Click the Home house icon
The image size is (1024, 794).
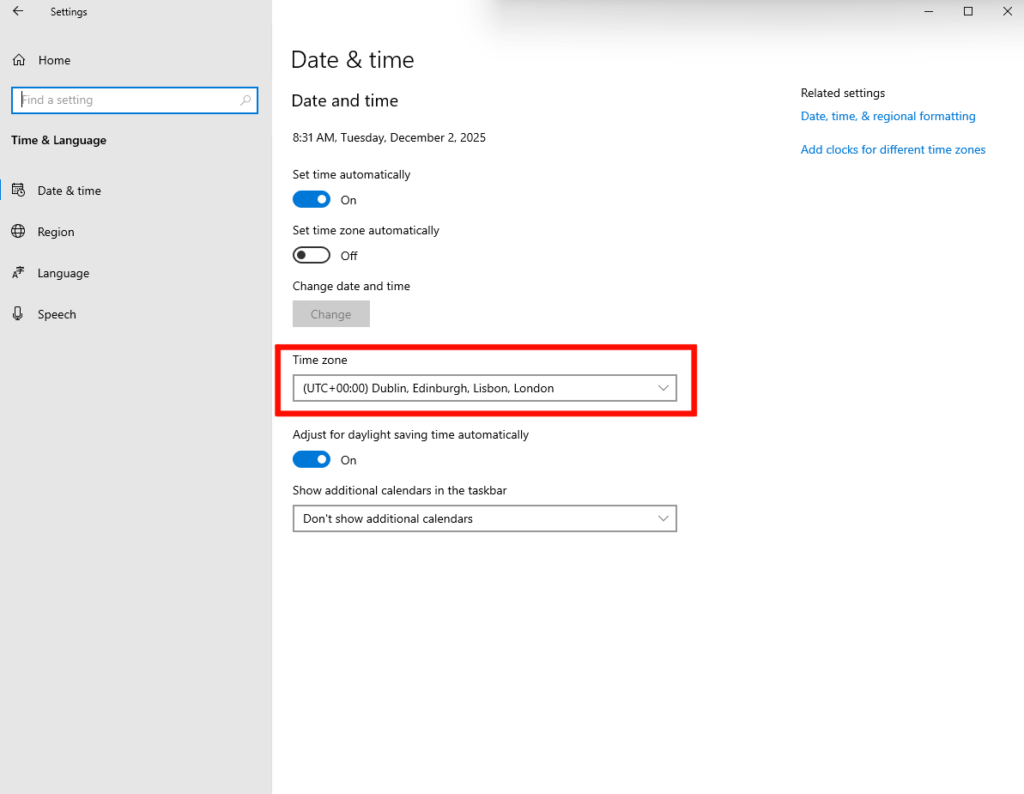click(18, 60)
